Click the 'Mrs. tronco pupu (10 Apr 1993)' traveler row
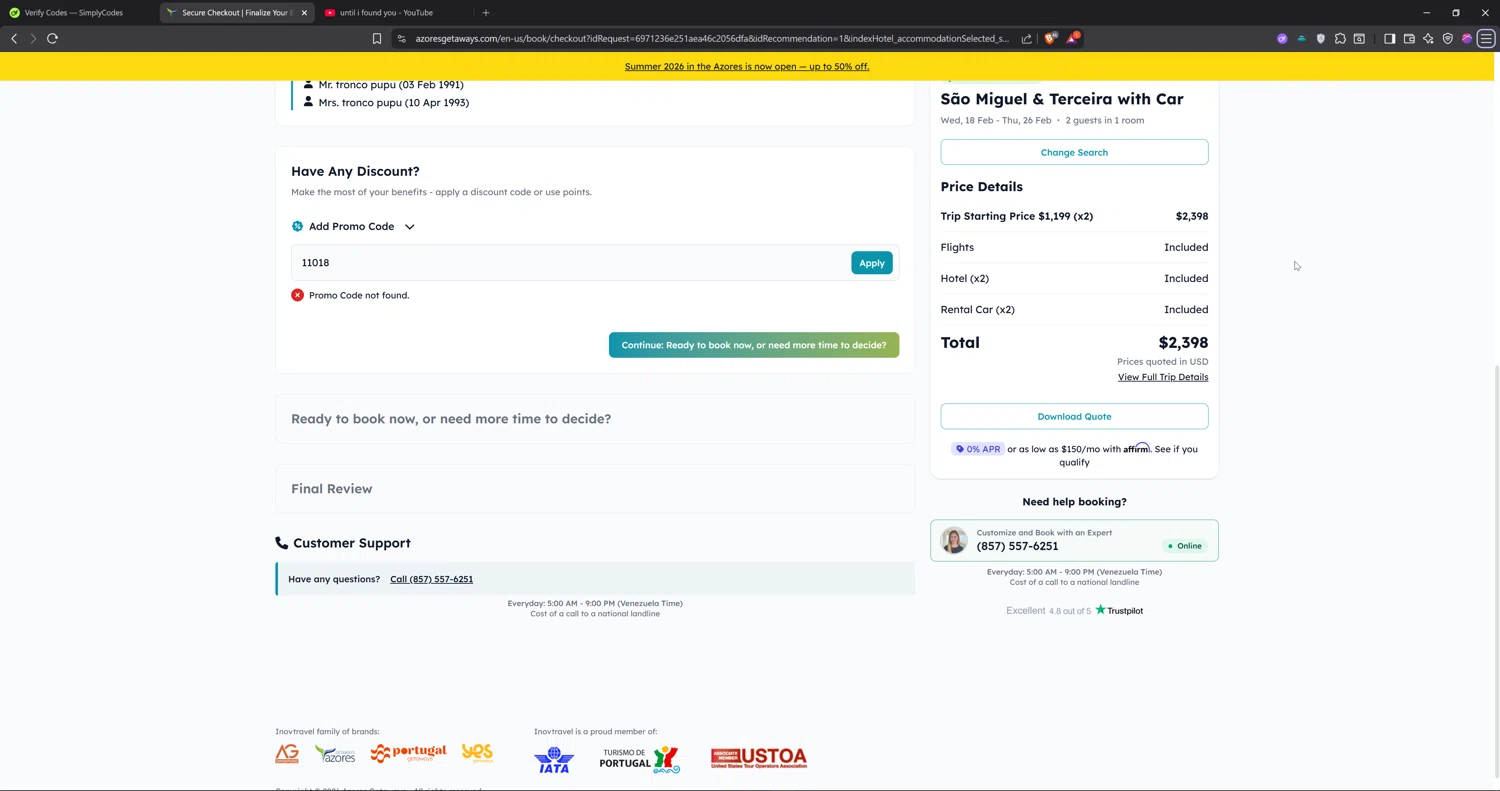Viewport: 1500px width, 791px height. coord(385,102)
